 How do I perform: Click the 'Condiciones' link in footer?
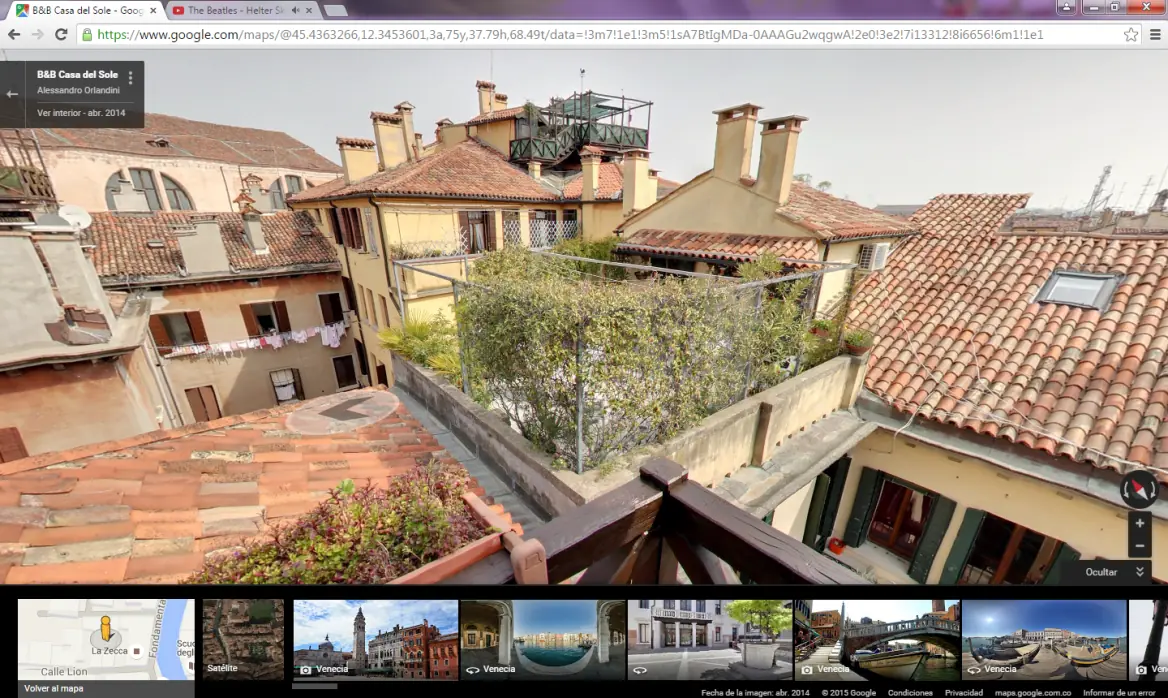pos(910,693)
